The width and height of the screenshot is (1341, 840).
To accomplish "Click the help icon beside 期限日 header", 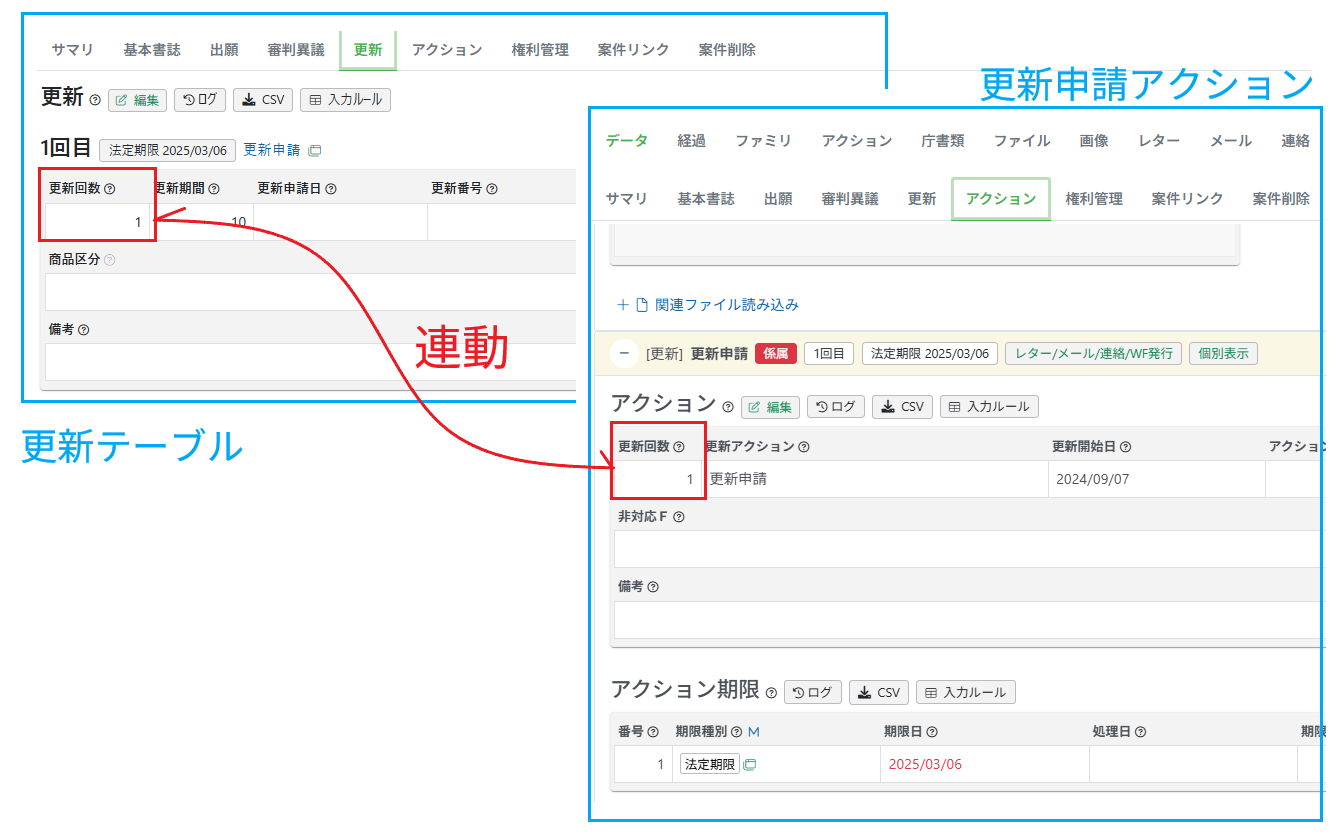I will (932, 732).
